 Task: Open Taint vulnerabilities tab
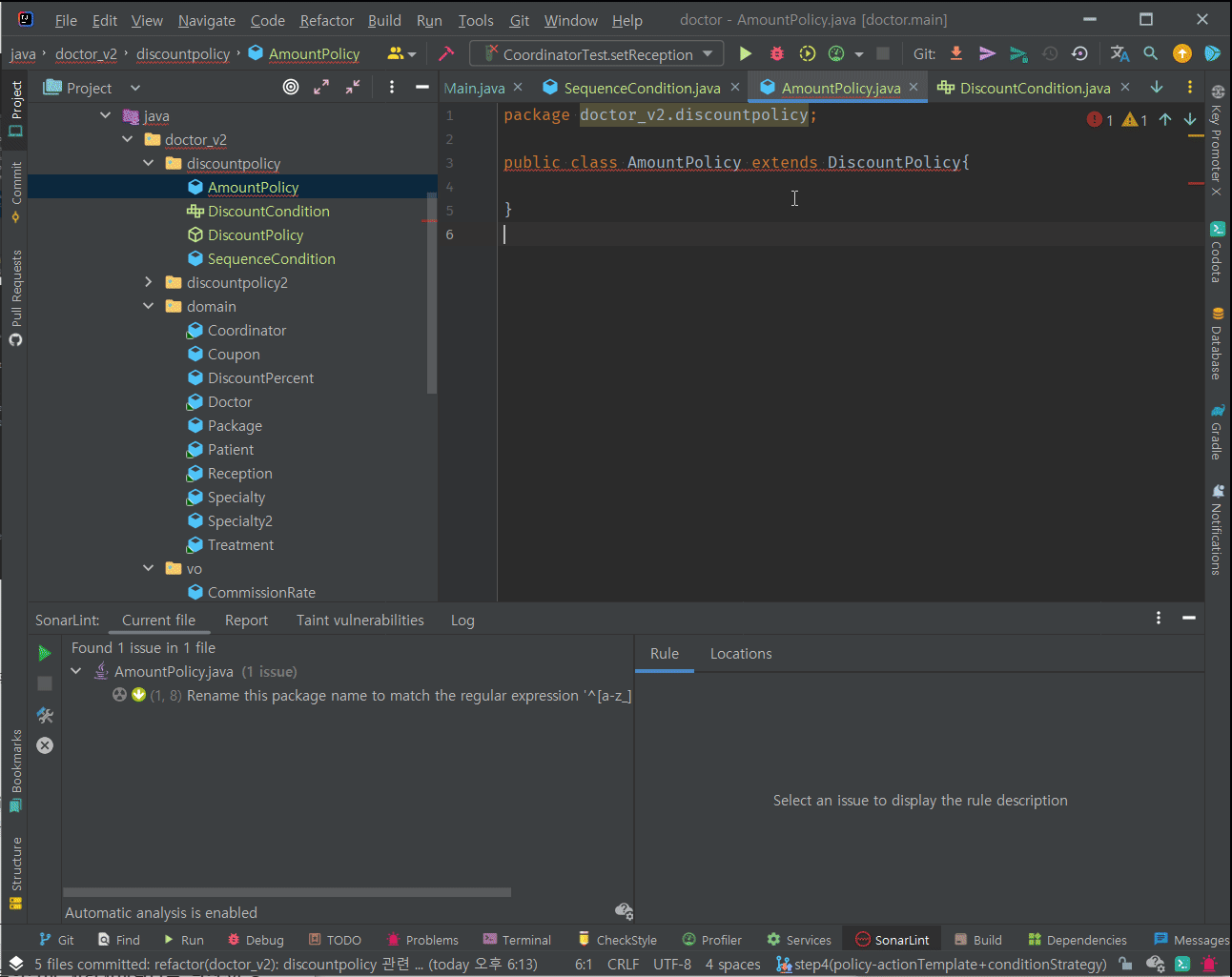point(359,620)
